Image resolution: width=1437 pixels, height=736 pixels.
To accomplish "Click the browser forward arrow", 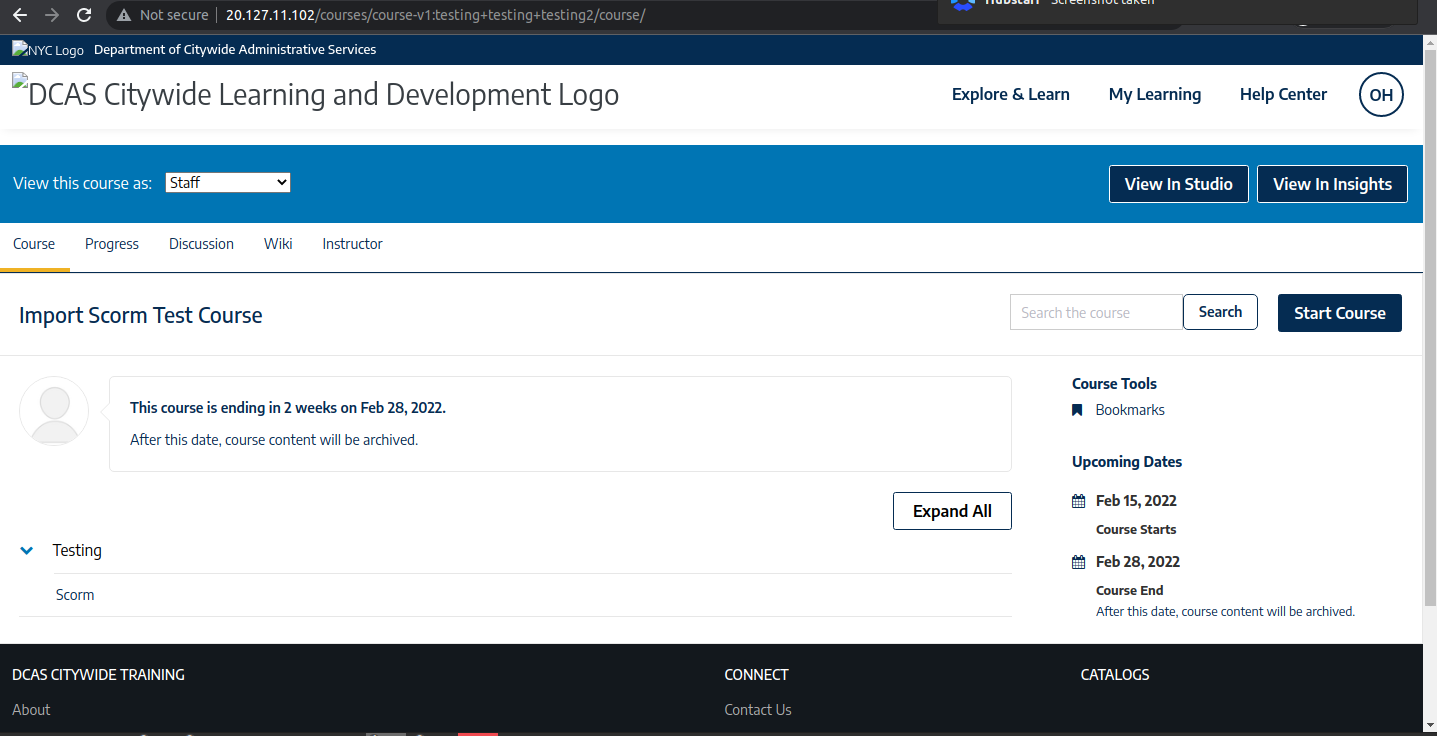I will (x=52, y=15).
